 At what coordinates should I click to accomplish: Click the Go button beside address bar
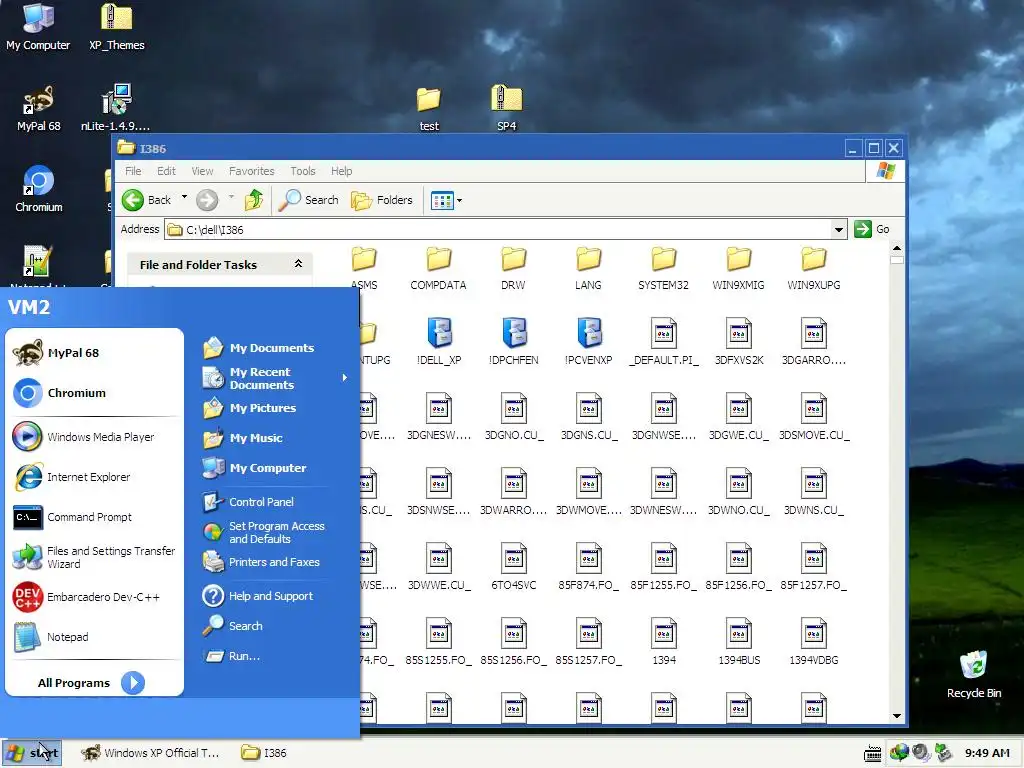click(x=872, y=229)
